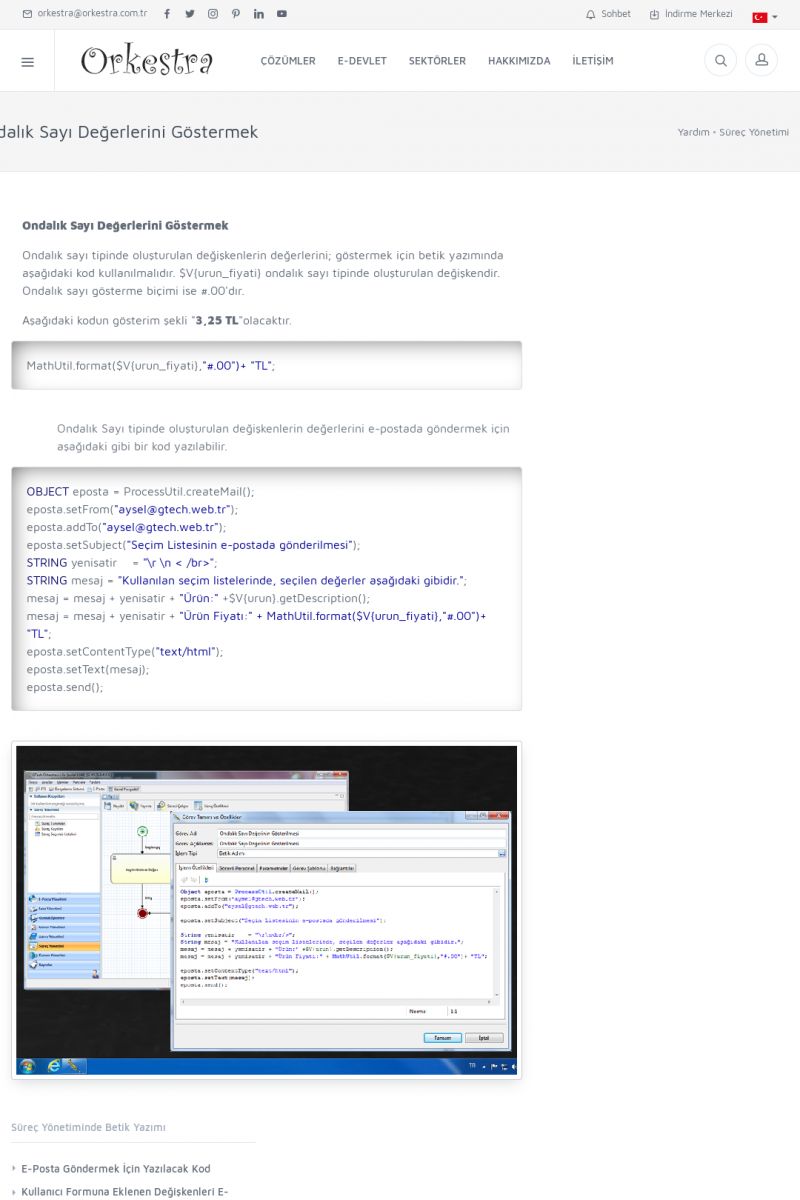This screenshot has width=800, height=1200.
Task: Click the Instagram icon
Action: [213, 14]
